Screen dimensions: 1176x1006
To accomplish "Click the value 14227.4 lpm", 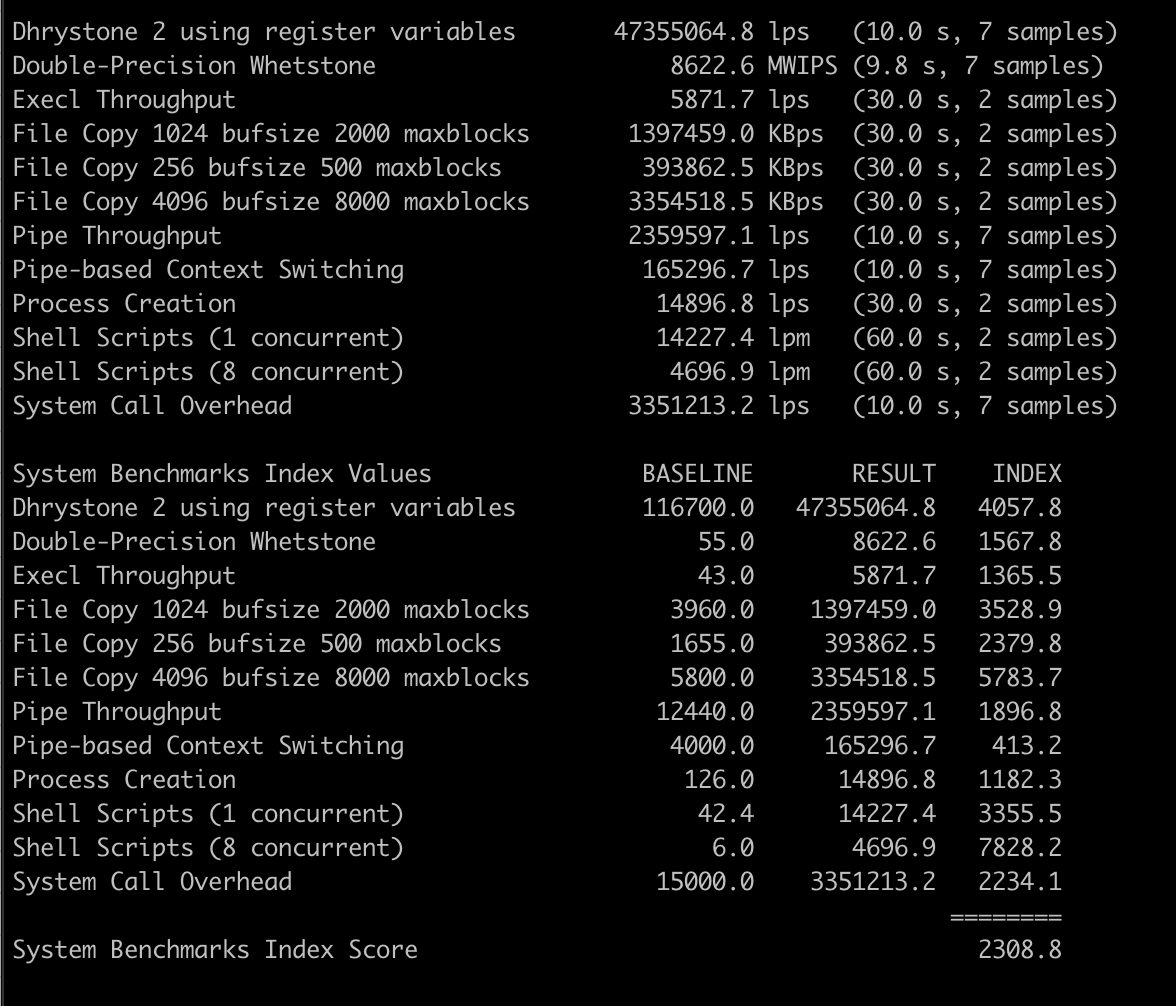I will (733, 338).
